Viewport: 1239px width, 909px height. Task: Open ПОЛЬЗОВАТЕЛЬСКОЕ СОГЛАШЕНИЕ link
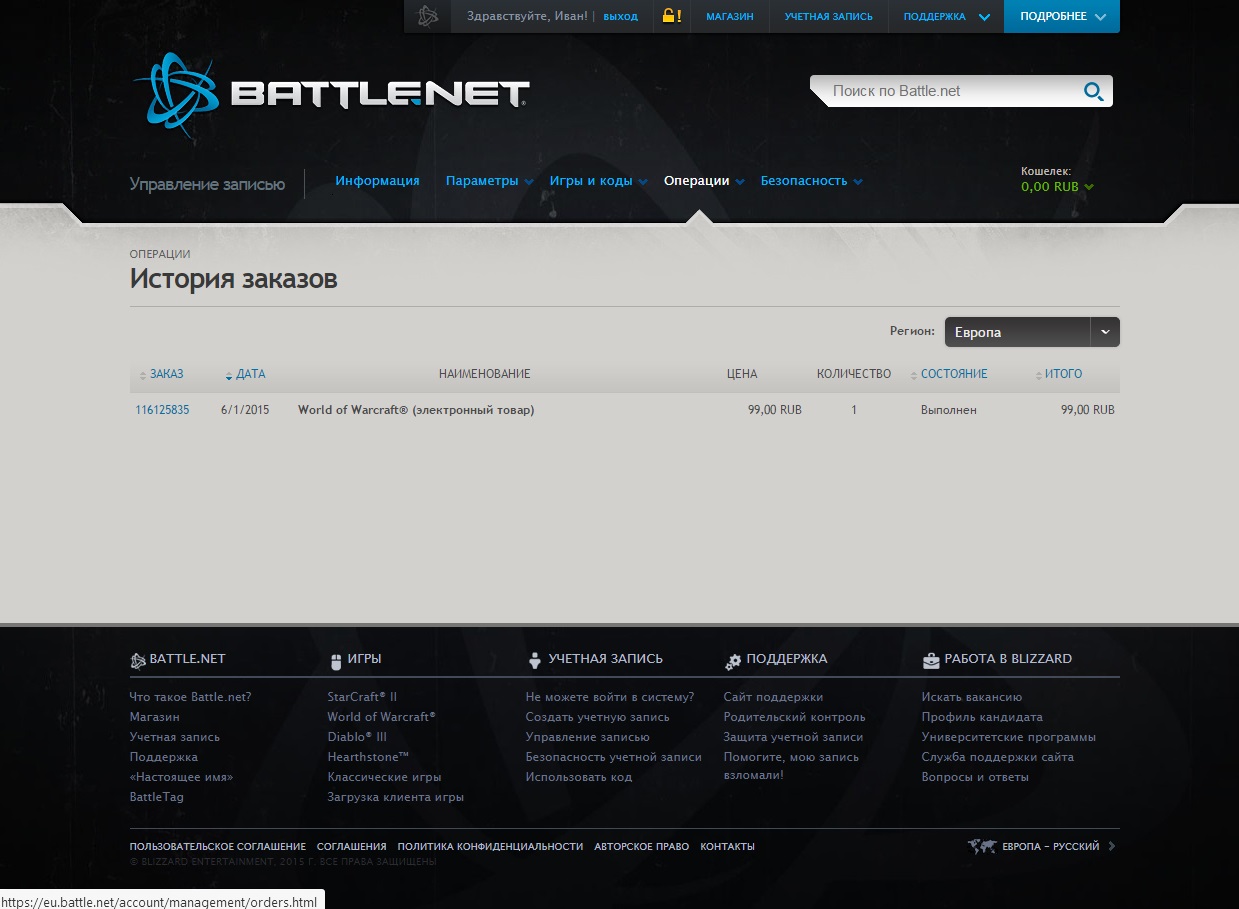(218, 847)
